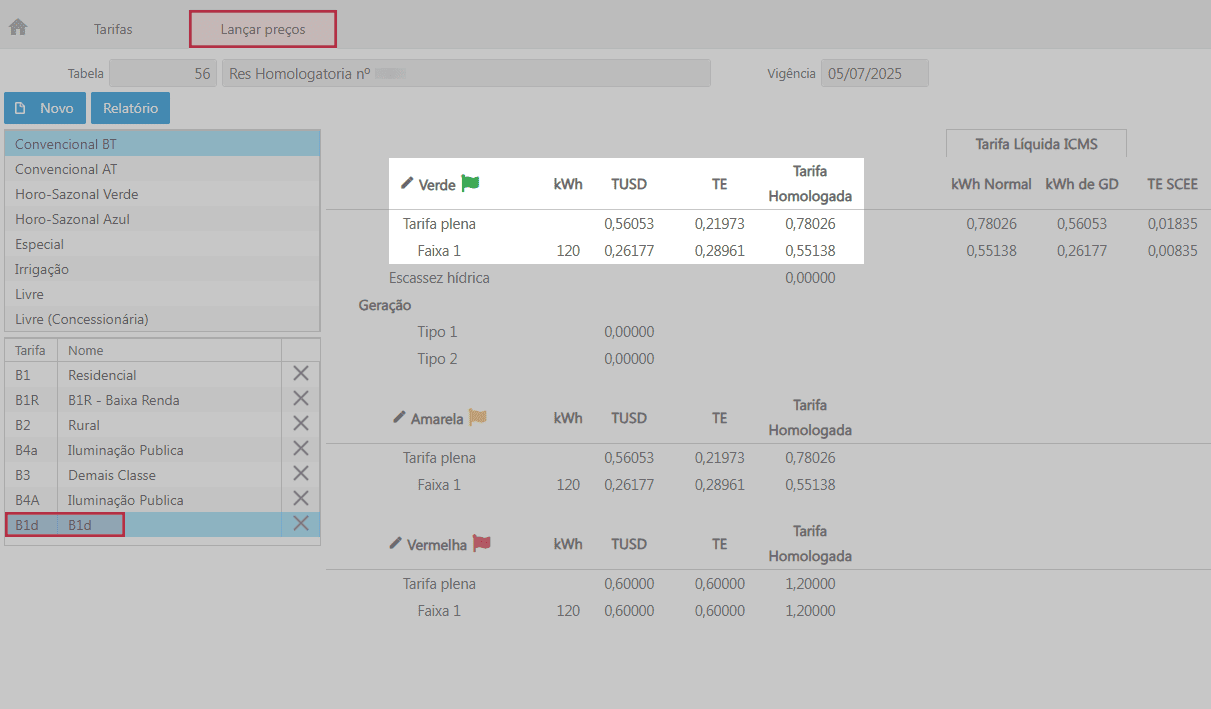Viewport: 1211px width, 709px height.
Task: Remove the B1R Baixa Renda tariff
Action: (x=300, y=399)
